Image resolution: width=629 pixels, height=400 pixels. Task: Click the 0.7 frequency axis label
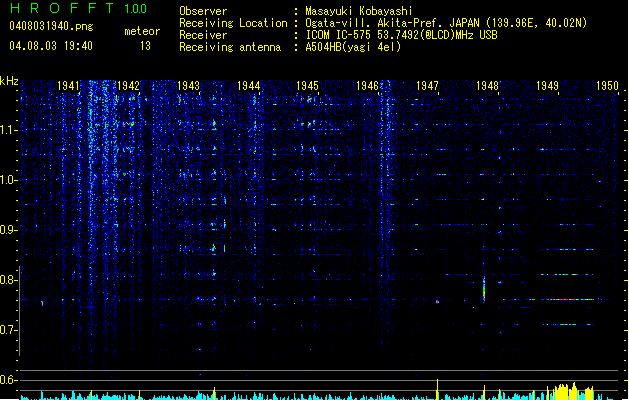tap(8, 330)
